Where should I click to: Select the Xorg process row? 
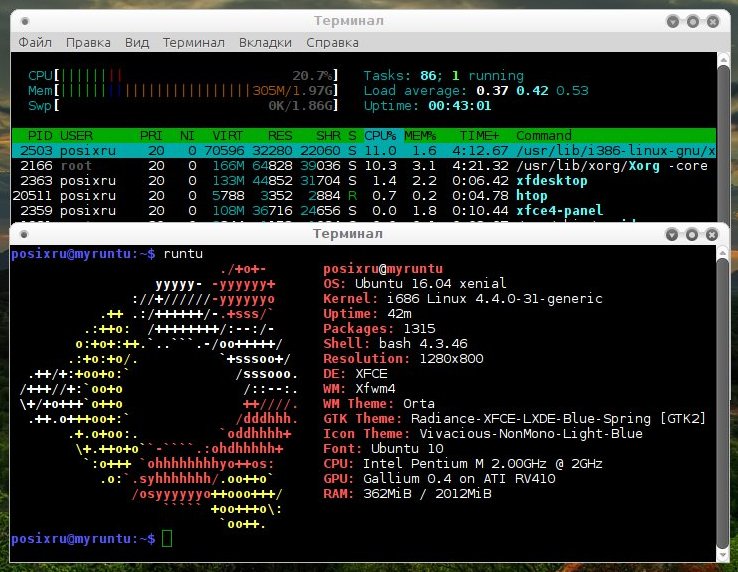(364, 166)
